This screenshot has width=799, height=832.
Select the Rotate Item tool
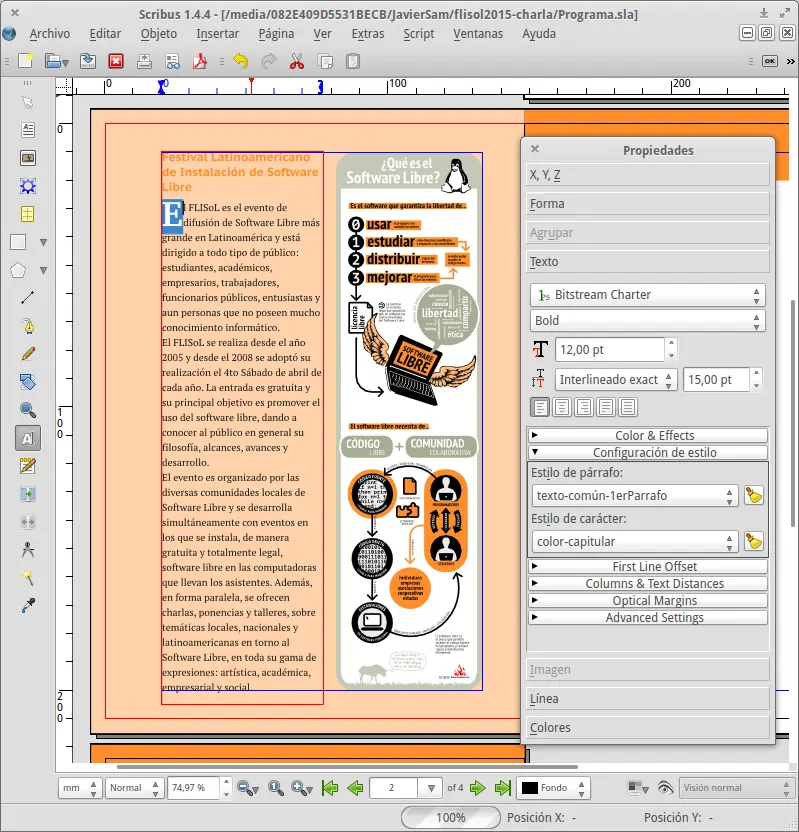point(28,382)
